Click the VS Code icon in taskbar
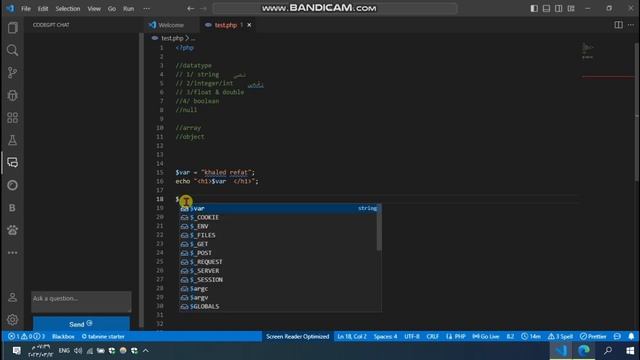 [561, 351]
